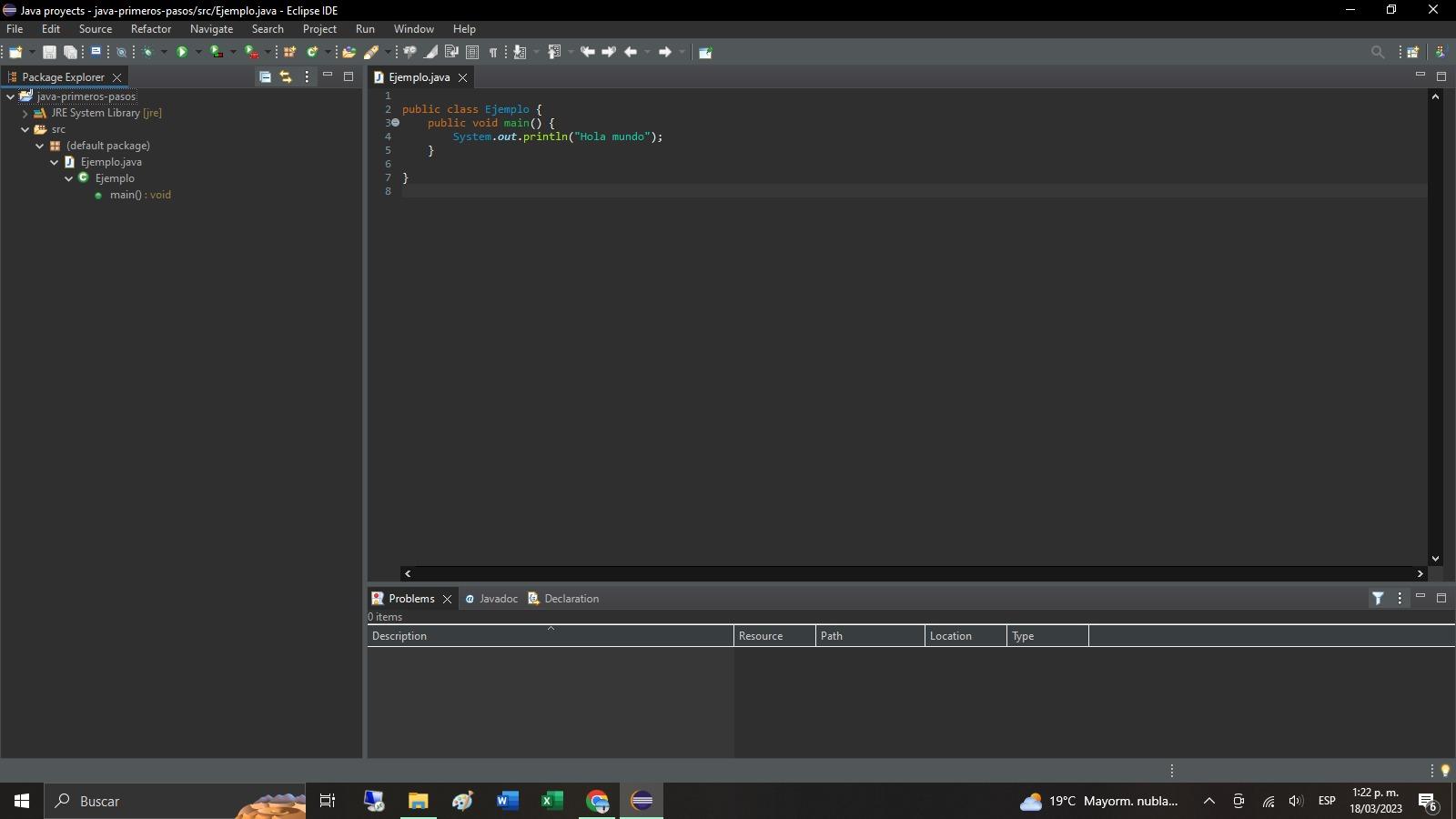This screenshot has height=819, width=1456.
Task: Click the Quick Access search magnifier
Action: point(1378,52)
